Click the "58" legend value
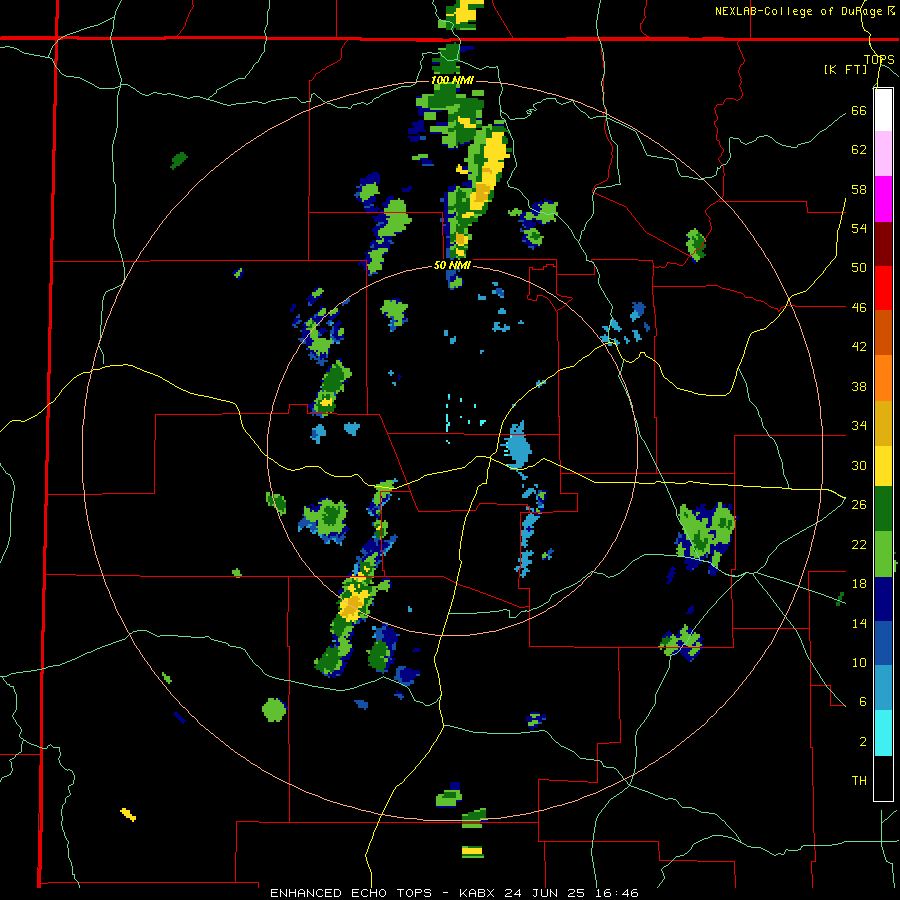Viewport: 900px width, 900px height. click(x=859, y=189)
